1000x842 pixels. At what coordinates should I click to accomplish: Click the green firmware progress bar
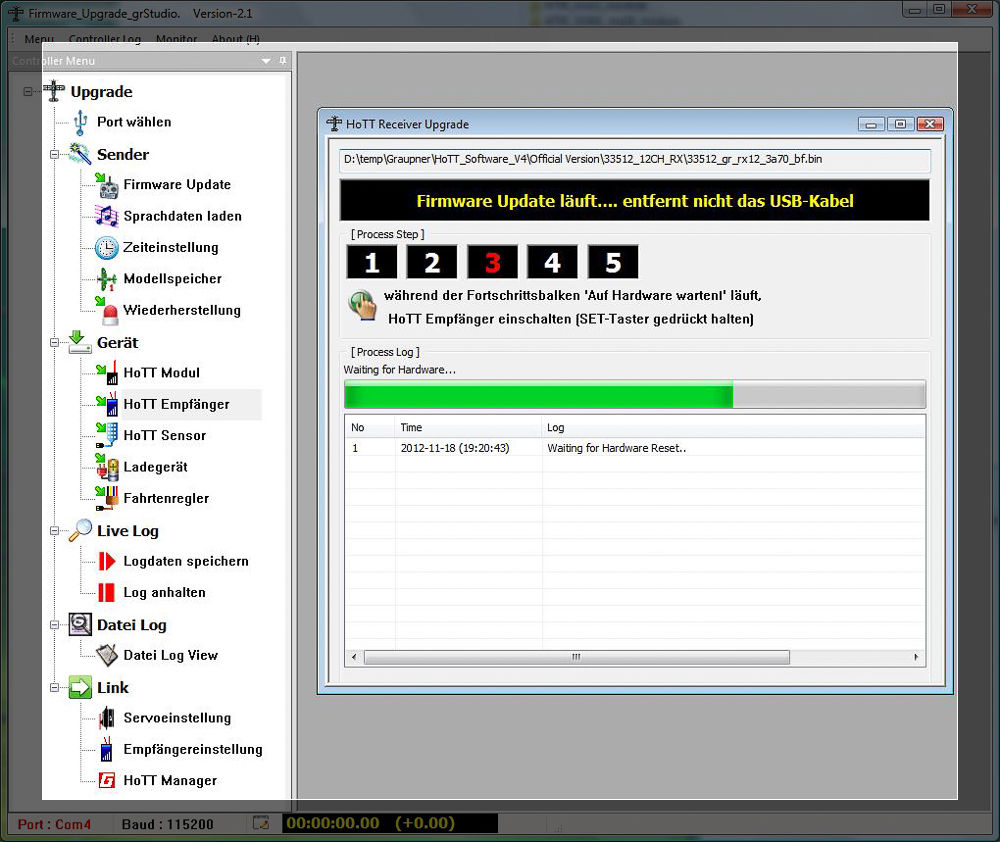coord(538,395)
